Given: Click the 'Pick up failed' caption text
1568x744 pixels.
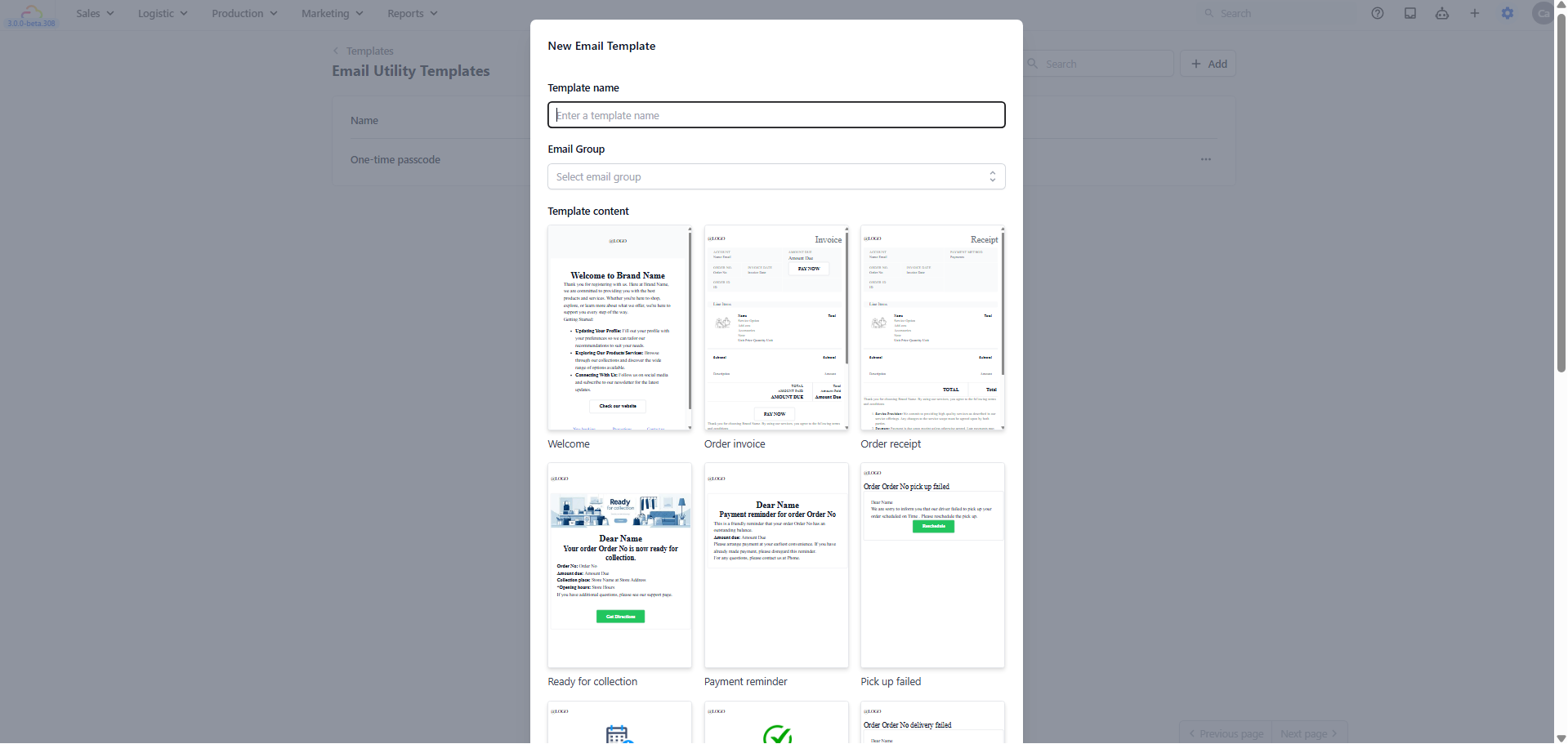Looking at the screenshot, I should pyautogui.click(x=891, y=682).
